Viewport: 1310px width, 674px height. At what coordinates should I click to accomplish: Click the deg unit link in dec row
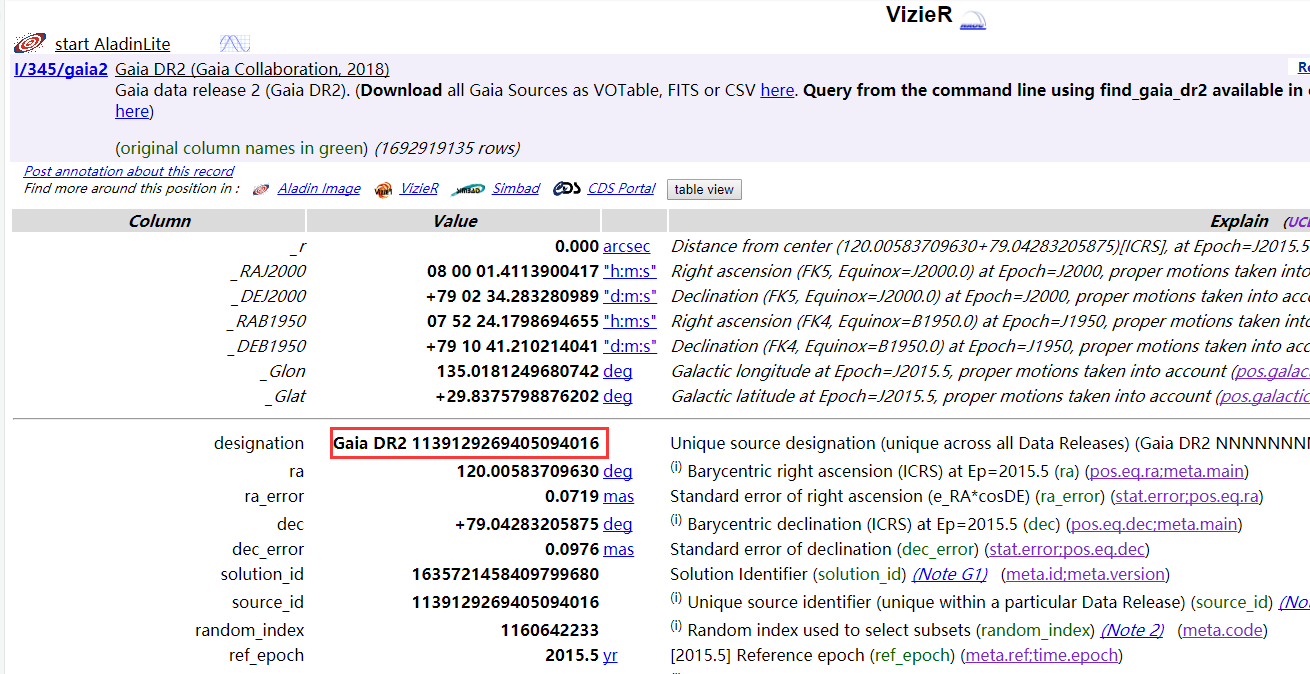tap(617, 524)
